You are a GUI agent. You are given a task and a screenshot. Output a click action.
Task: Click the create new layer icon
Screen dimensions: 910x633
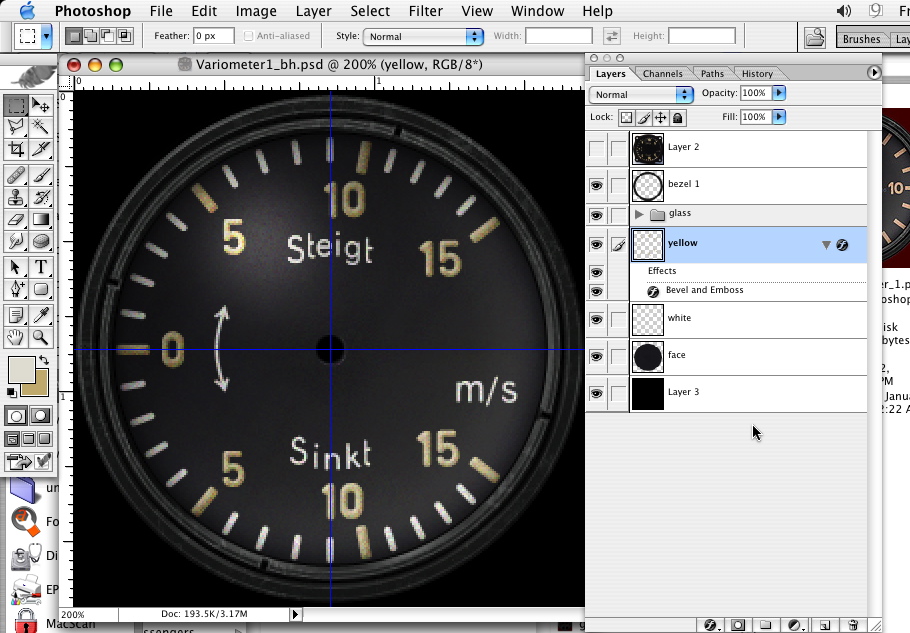coord(825,625)
